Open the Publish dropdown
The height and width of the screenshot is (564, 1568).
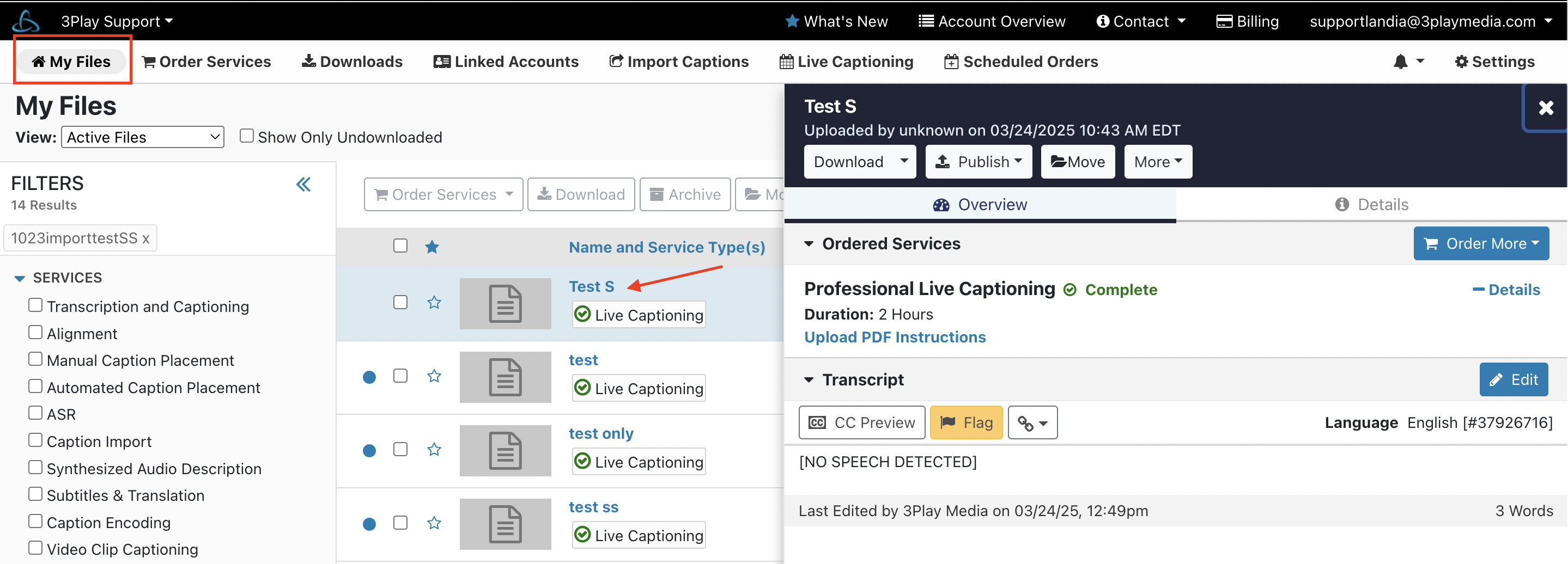coord(979,162)
